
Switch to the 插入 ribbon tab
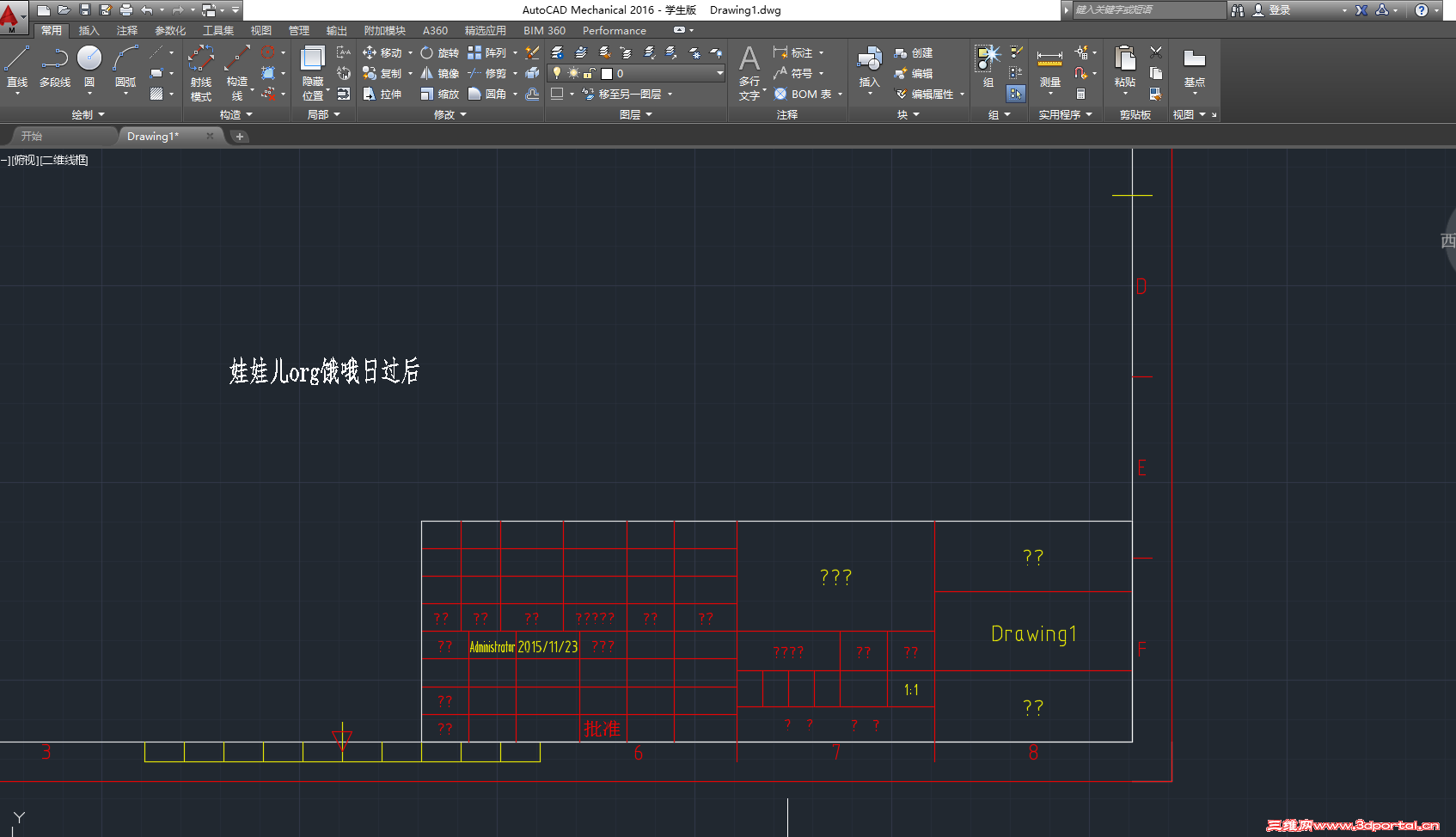pos(89,30)
